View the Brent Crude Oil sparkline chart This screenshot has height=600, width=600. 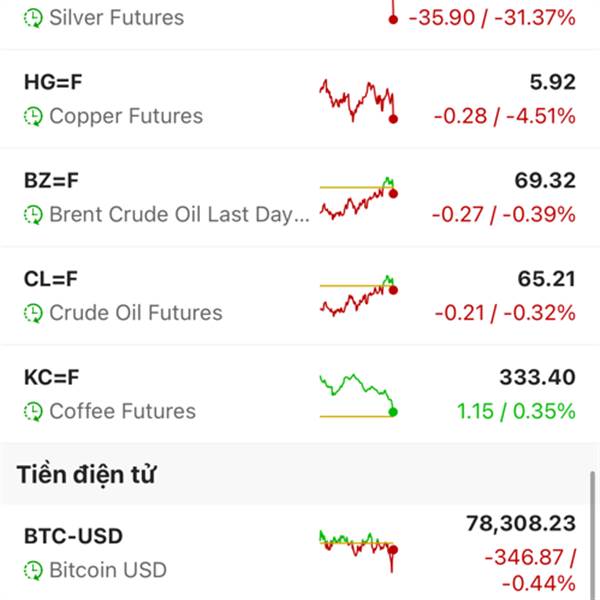pyautogui.click(x=358, y=198)
